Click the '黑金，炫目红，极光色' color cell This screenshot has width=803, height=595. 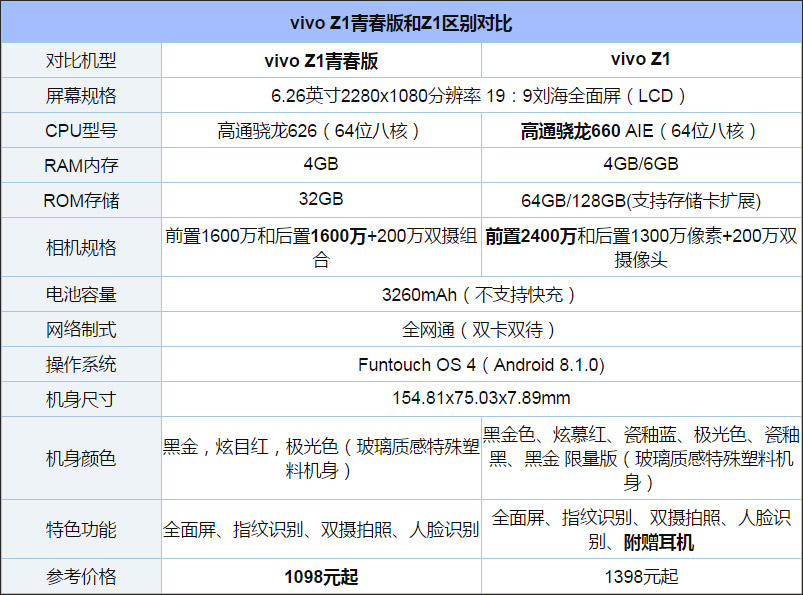click(x=321, y=458)
